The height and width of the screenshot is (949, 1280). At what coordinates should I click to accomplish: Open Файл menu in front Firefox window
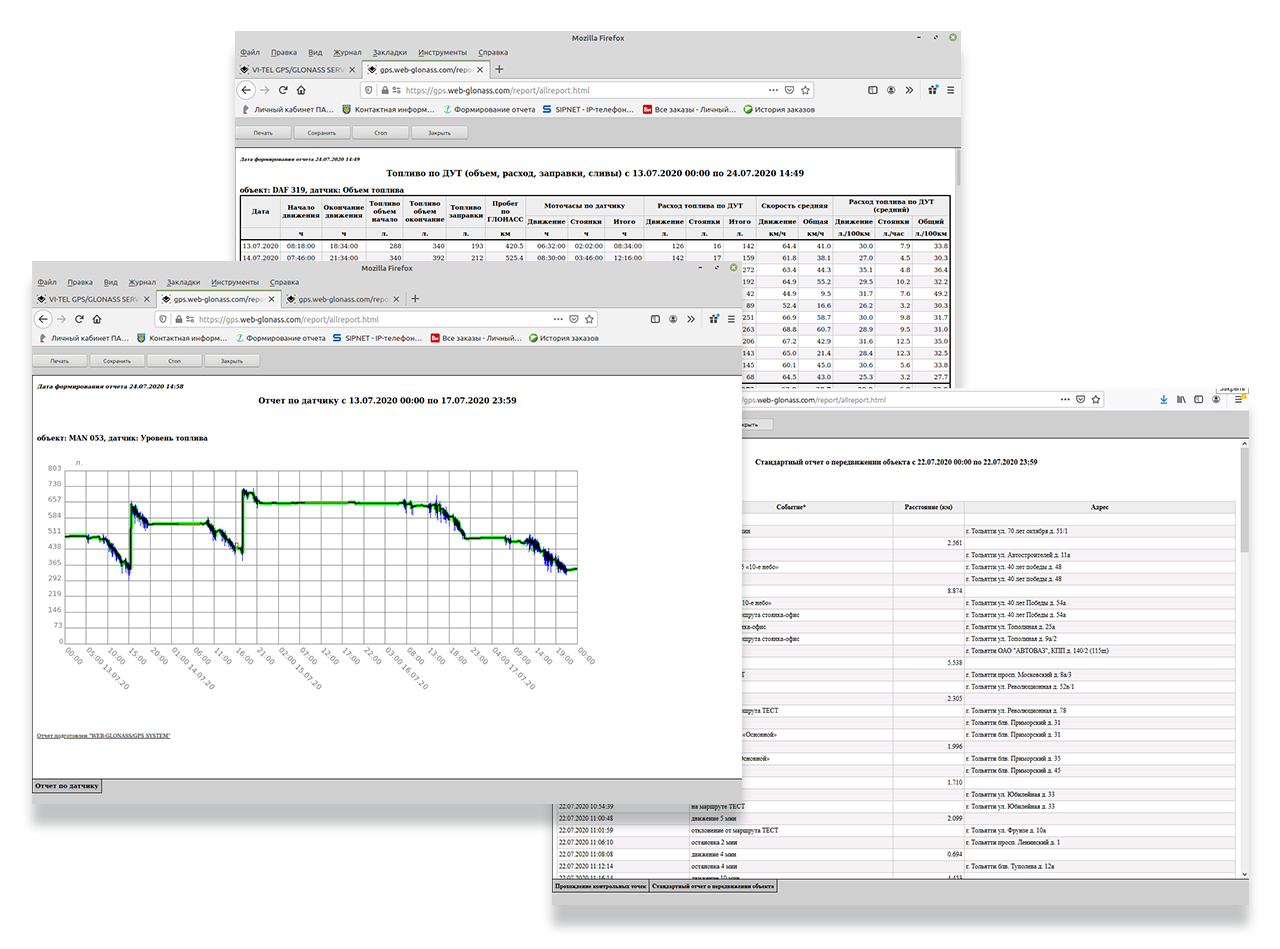(47, 282)
